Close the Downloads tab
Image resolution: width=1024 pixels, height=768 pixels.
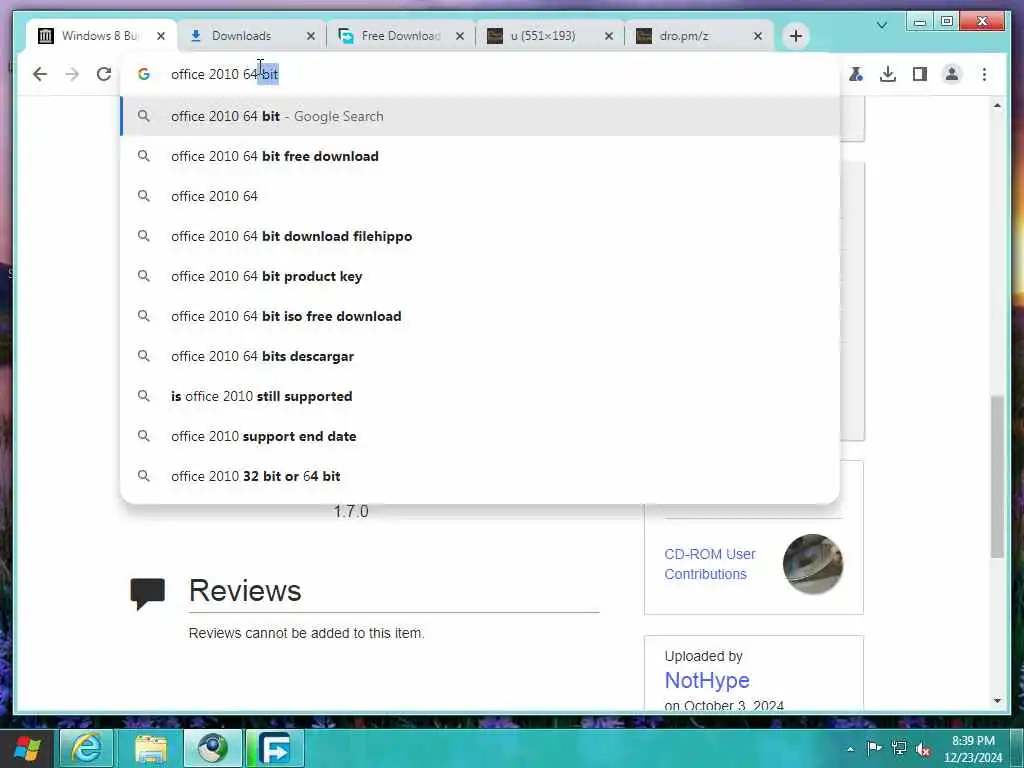311,36
